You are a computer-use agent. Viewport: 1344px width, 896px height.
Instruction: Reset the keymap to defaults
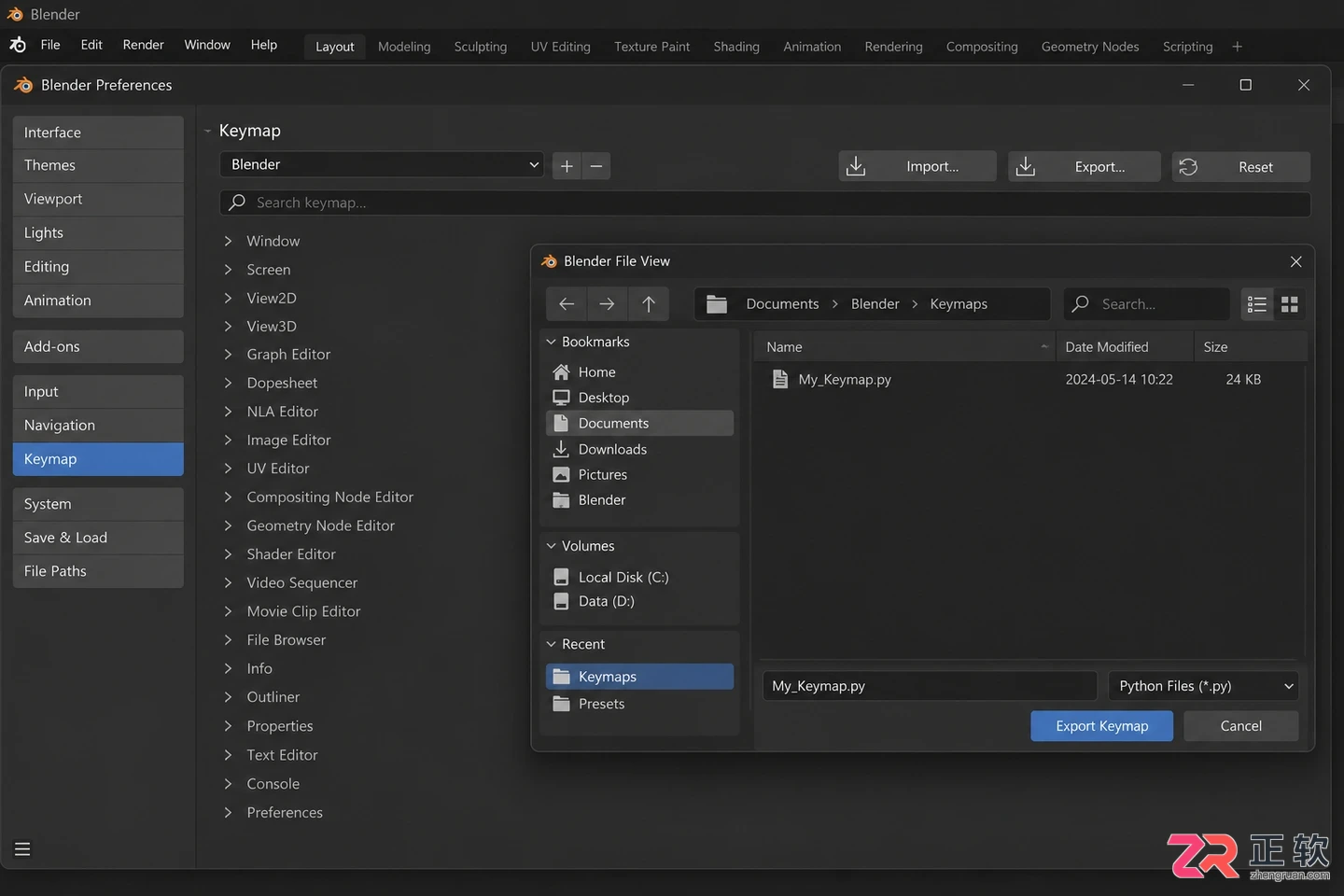[1241, 166]
